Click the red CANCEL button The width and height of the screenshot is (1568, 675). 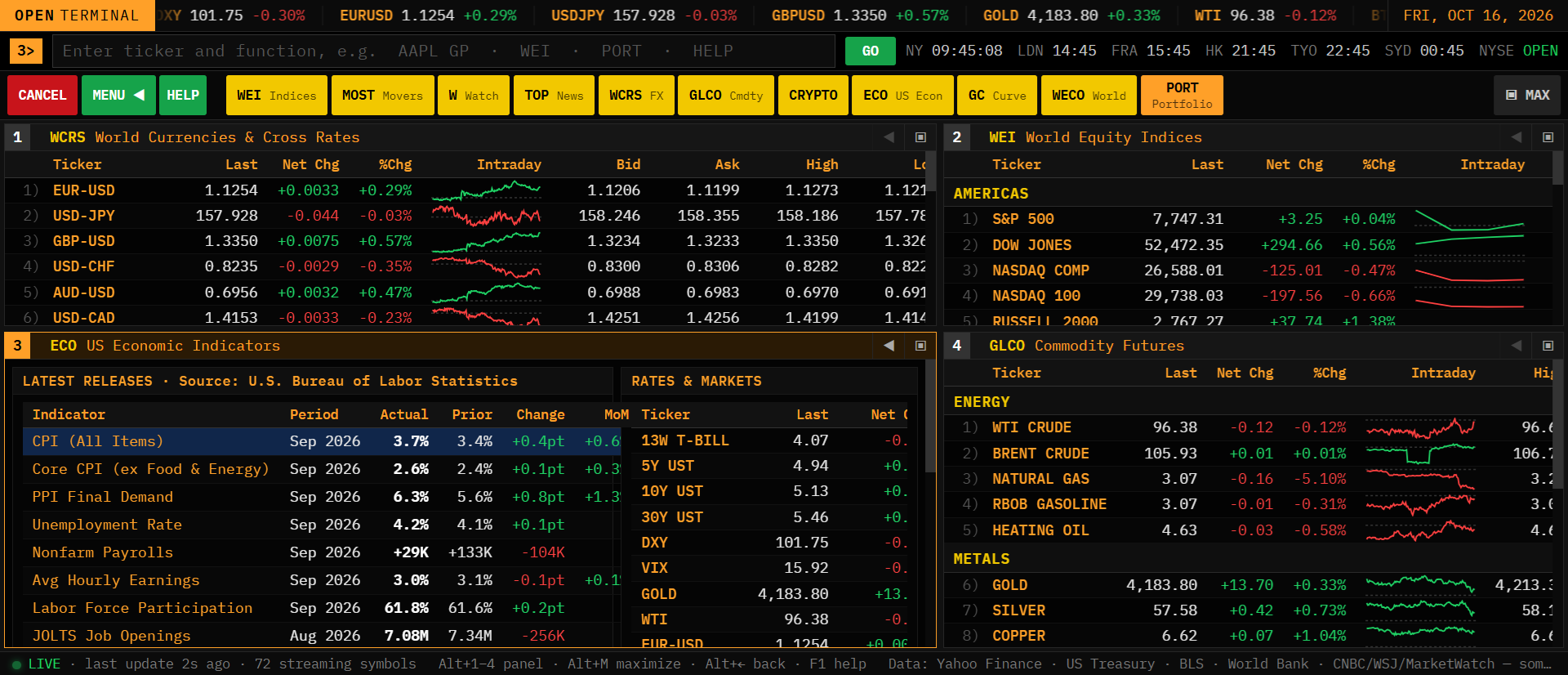(x=42, y=95)
